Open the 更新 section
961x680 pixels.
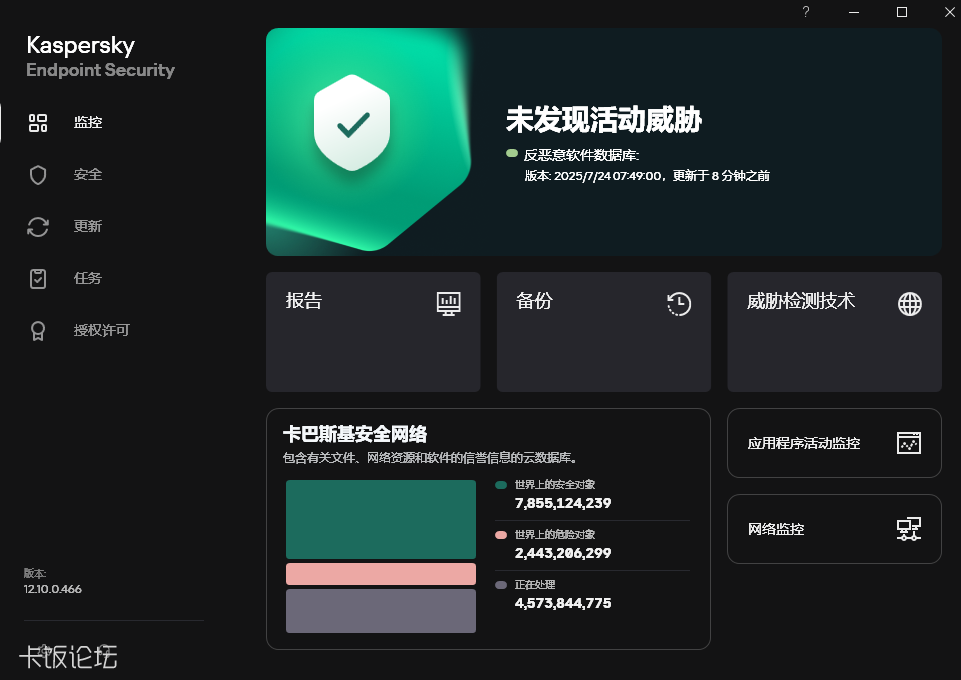tap(88, 227)
